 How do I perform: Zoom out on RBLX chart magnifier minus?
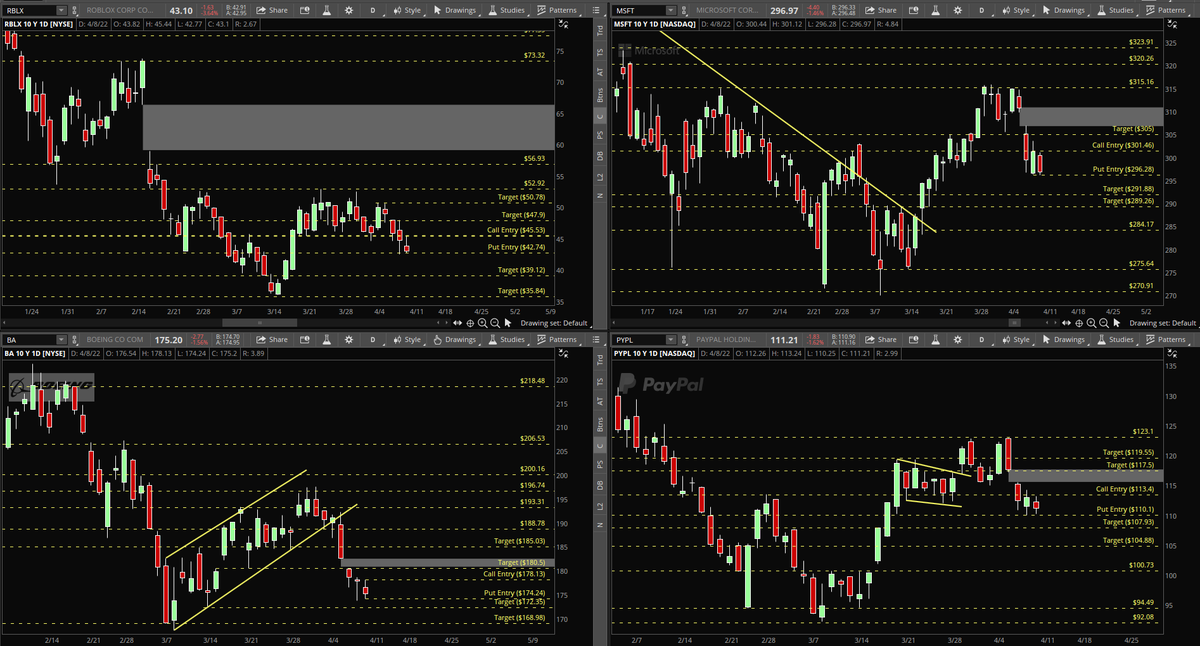tap(495, 323)
